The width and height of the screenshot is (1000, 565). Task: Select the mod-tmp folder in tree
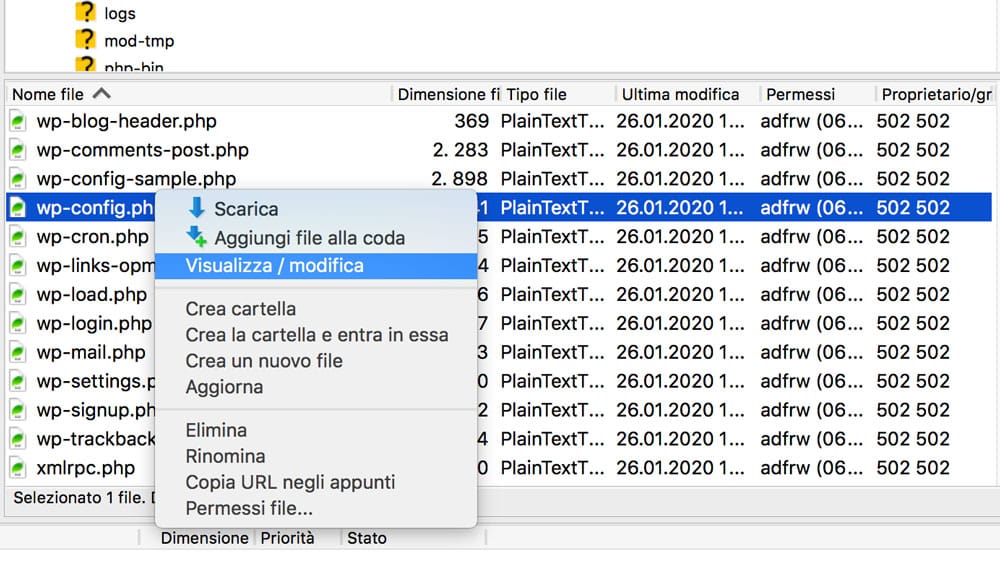[139, 41]
